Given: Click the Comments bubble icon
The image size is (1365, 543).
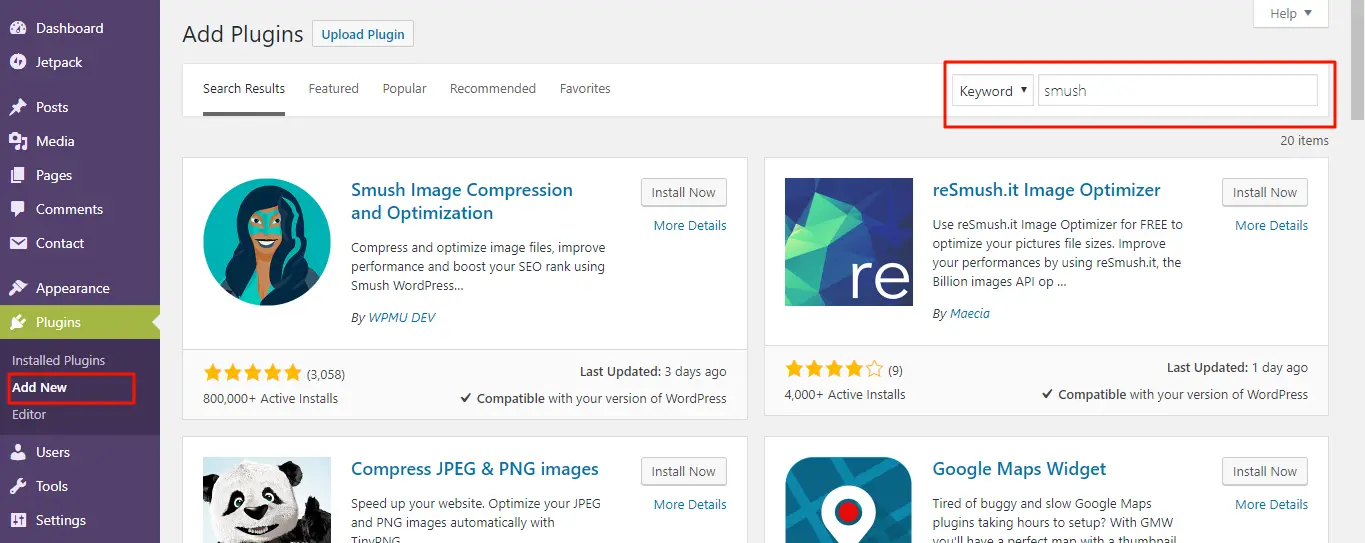Looking at the screenshot, I should point(18,209).
